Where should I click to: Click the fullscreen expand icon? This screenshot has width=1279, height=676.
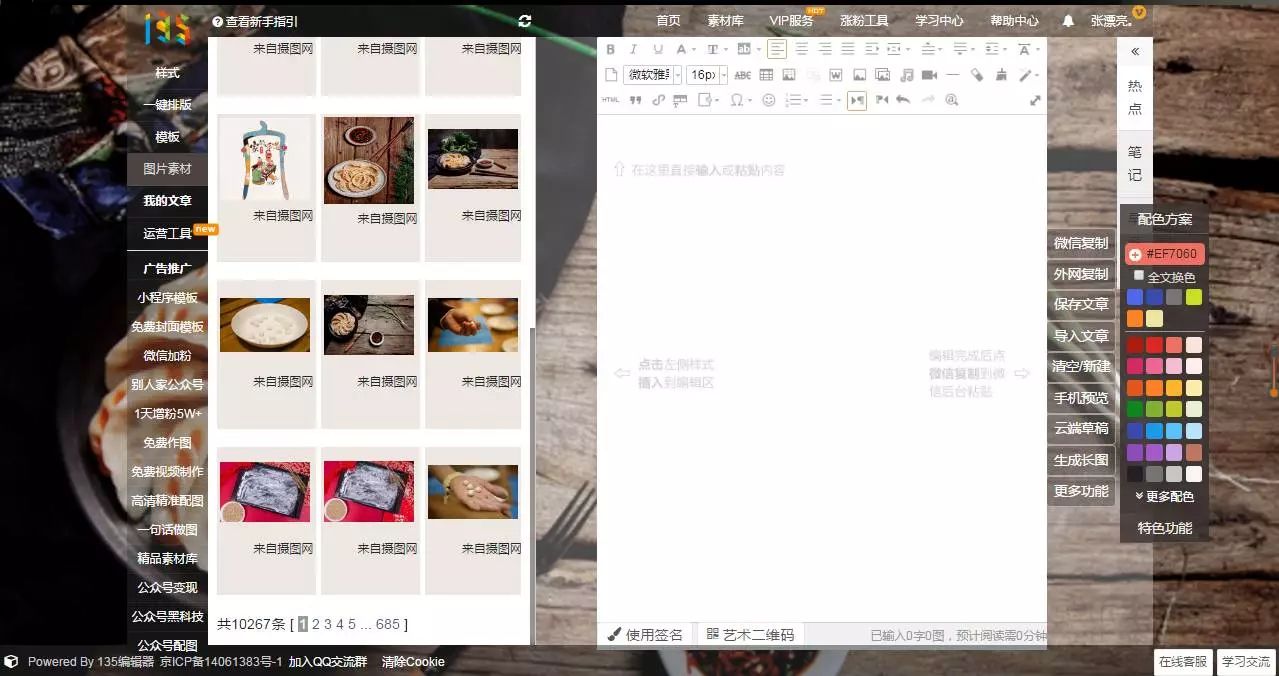click(1035, 99)
